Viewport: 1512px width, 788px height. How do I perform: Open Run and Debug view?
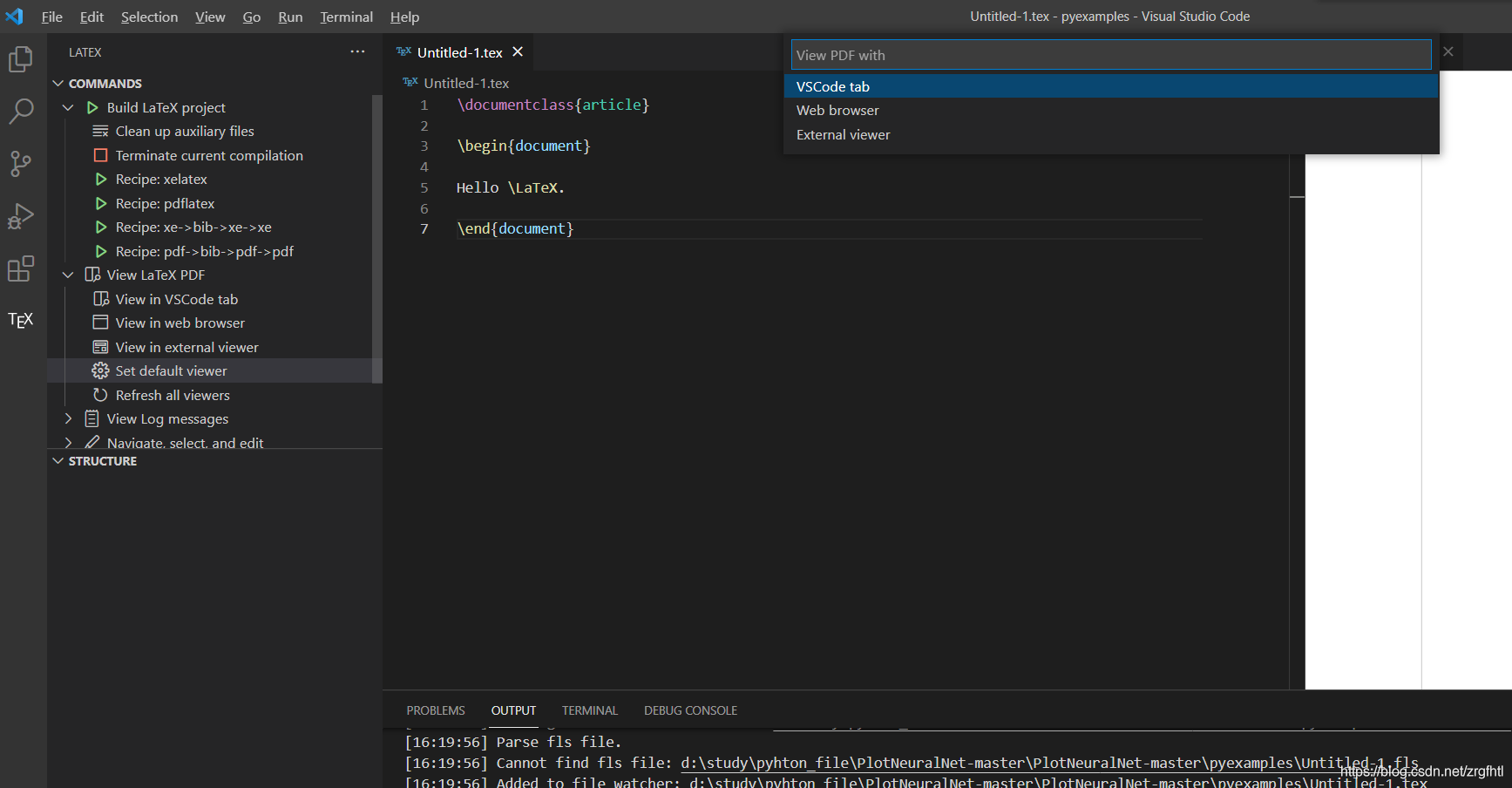click(21, 215)
